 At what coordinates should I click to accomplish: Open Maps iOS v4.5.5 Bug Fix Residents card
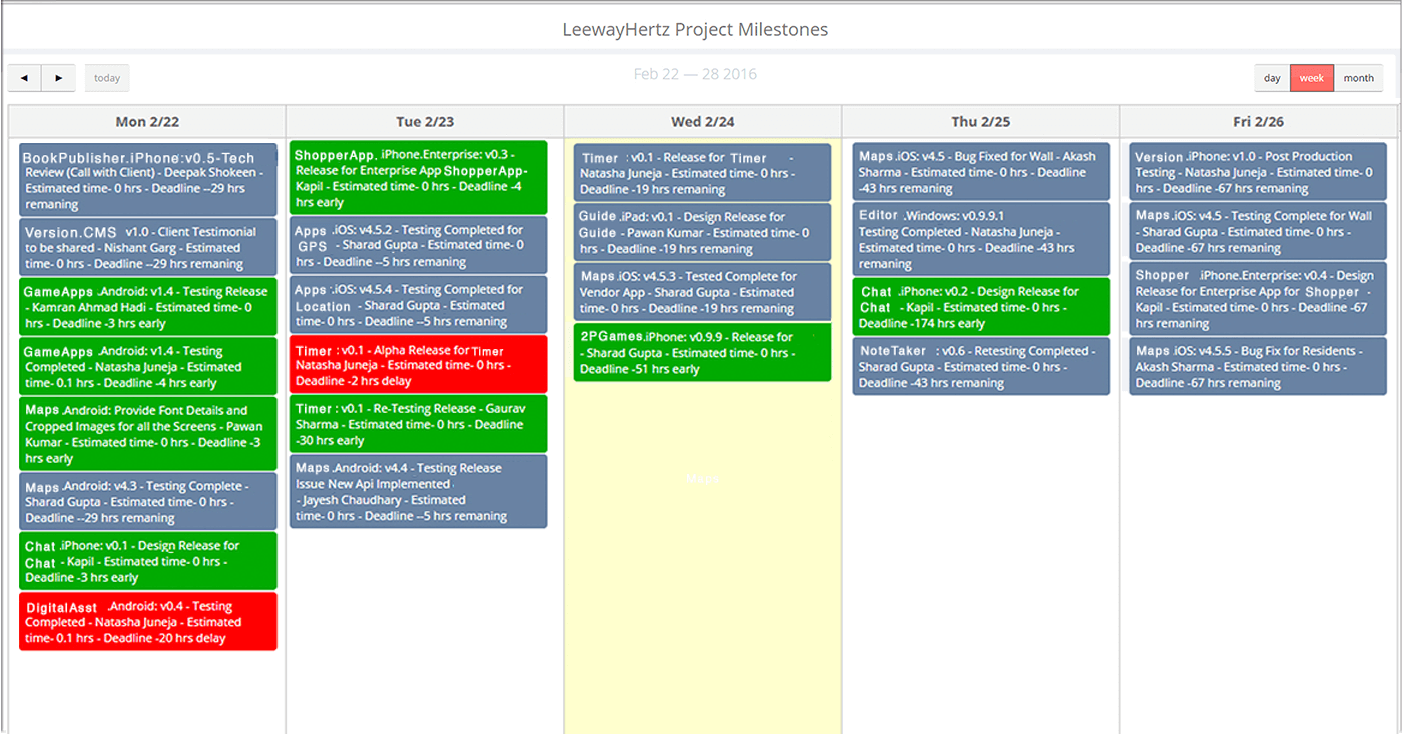[x=1258, y=366]
